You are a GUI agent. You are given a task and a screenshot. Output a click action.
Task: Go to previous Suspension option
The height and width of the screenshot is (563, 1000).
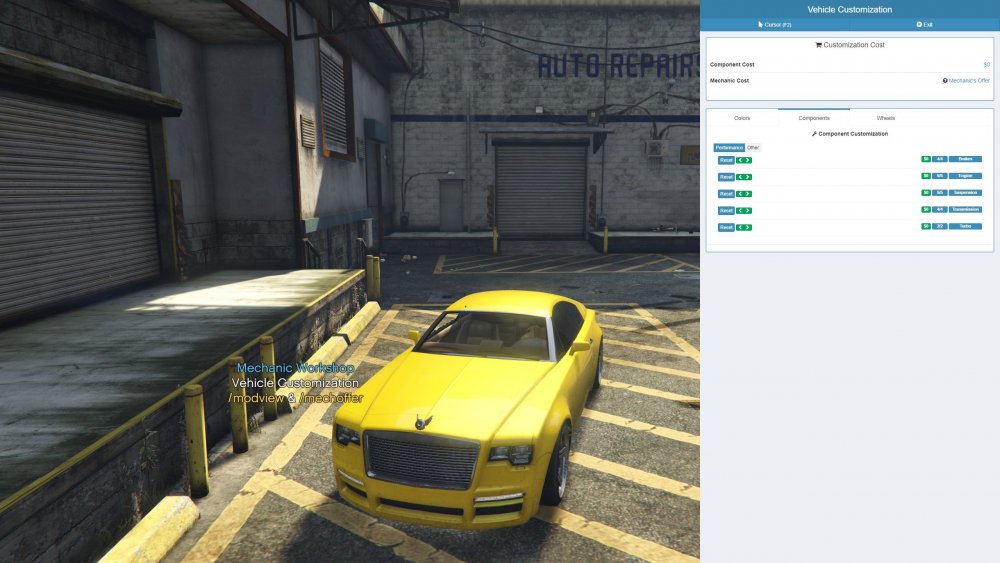(740, 194)
